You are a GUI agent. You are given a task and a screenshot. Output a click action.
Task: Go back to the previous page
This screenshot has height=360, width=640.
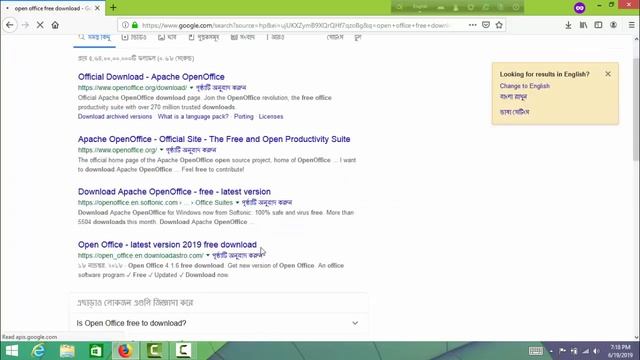pos(10,25)
